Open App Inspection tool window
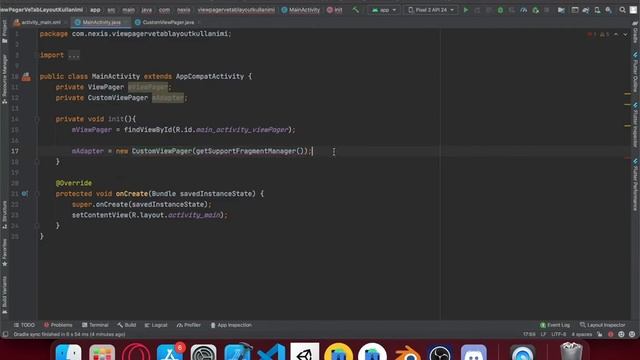Screen dimensions: 640x360 click(x=231, y=325)
